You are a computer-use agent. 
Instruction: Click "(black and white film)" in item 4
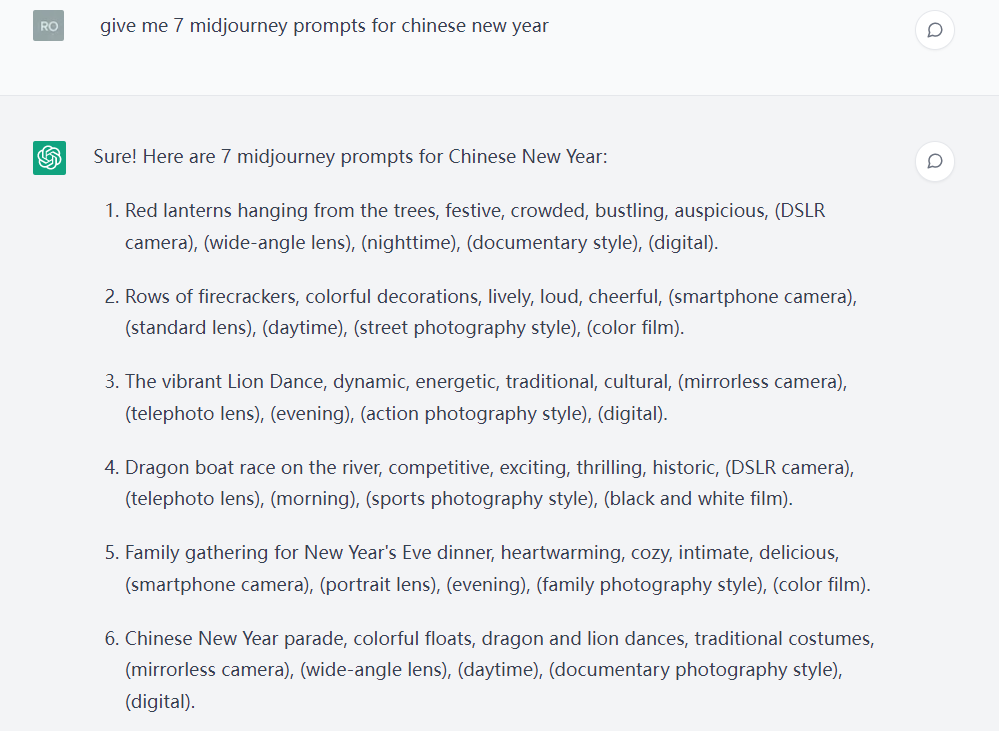tap(698, 498)
